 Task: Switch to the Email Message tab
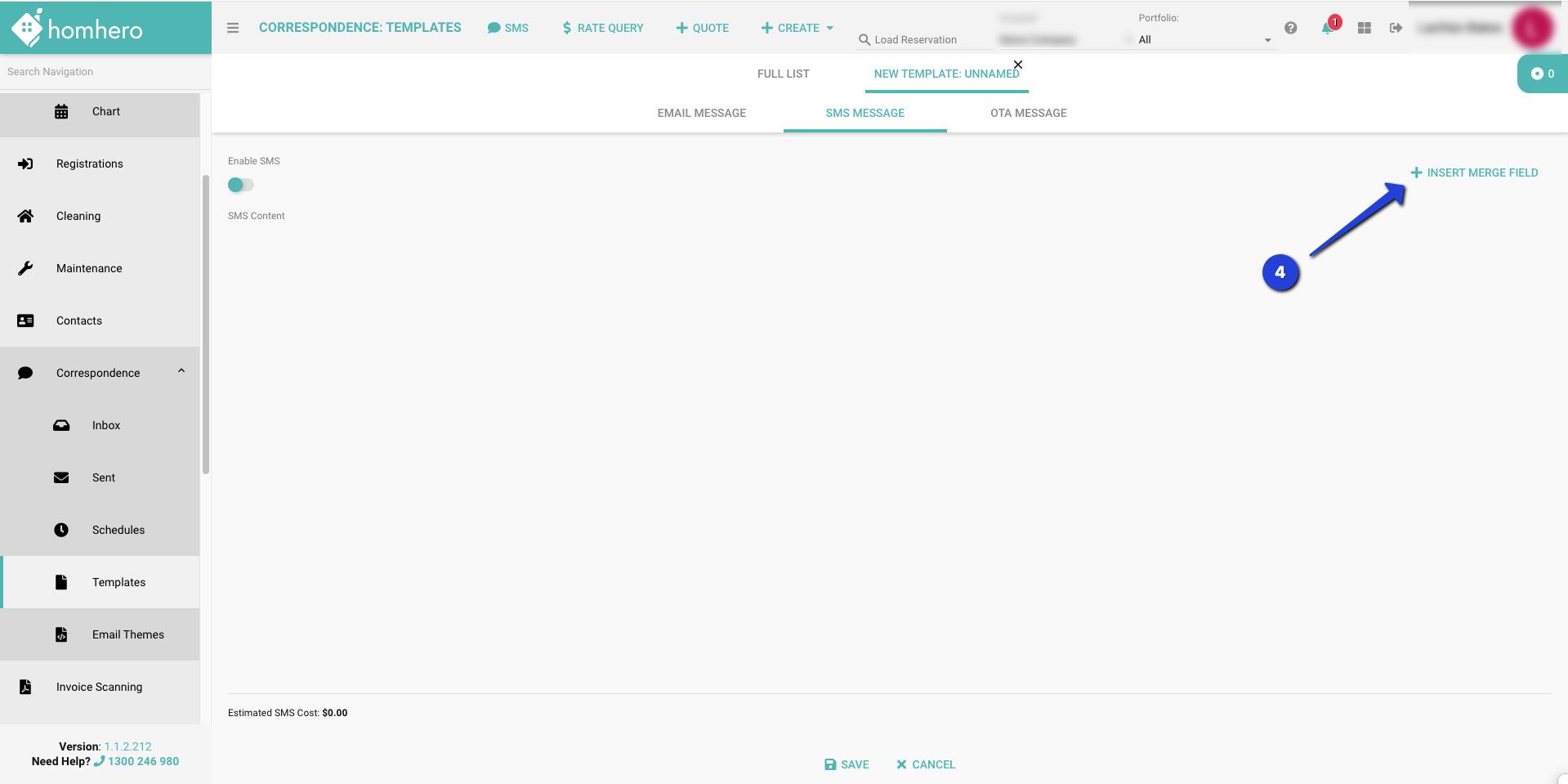701,113
